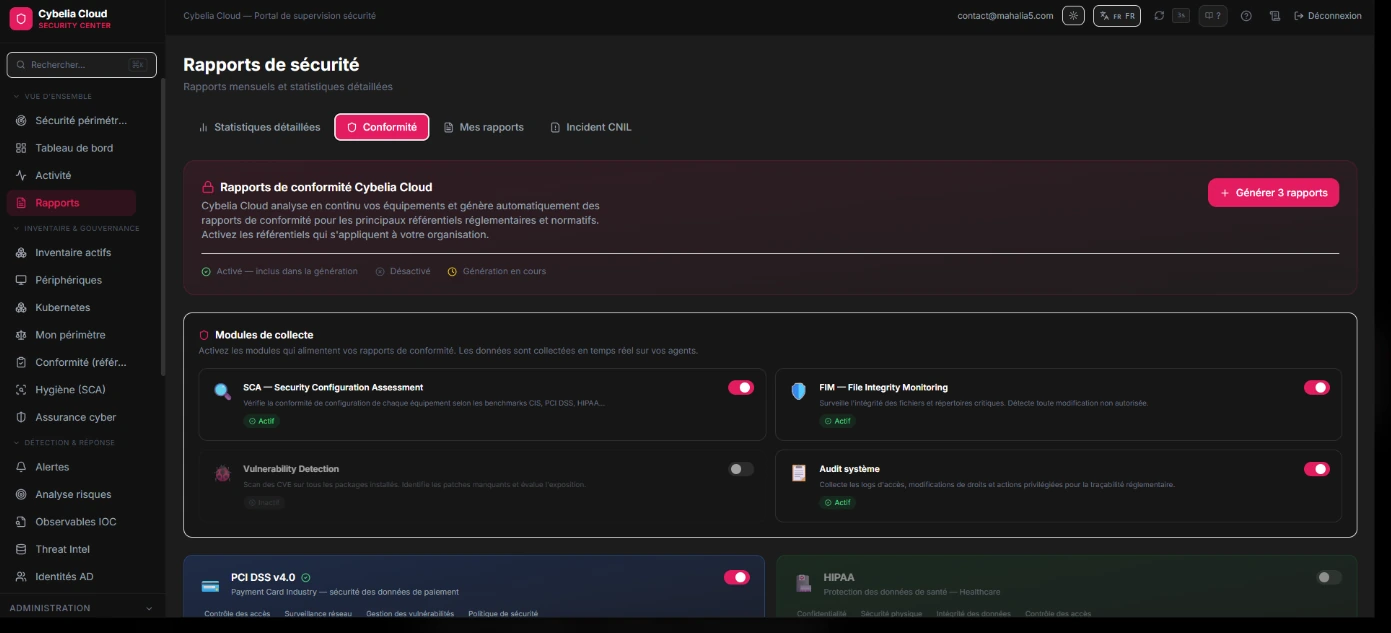Navigate to Périphériques
The width and height of the screenshot is (1391, 633).
click(71, 280)
